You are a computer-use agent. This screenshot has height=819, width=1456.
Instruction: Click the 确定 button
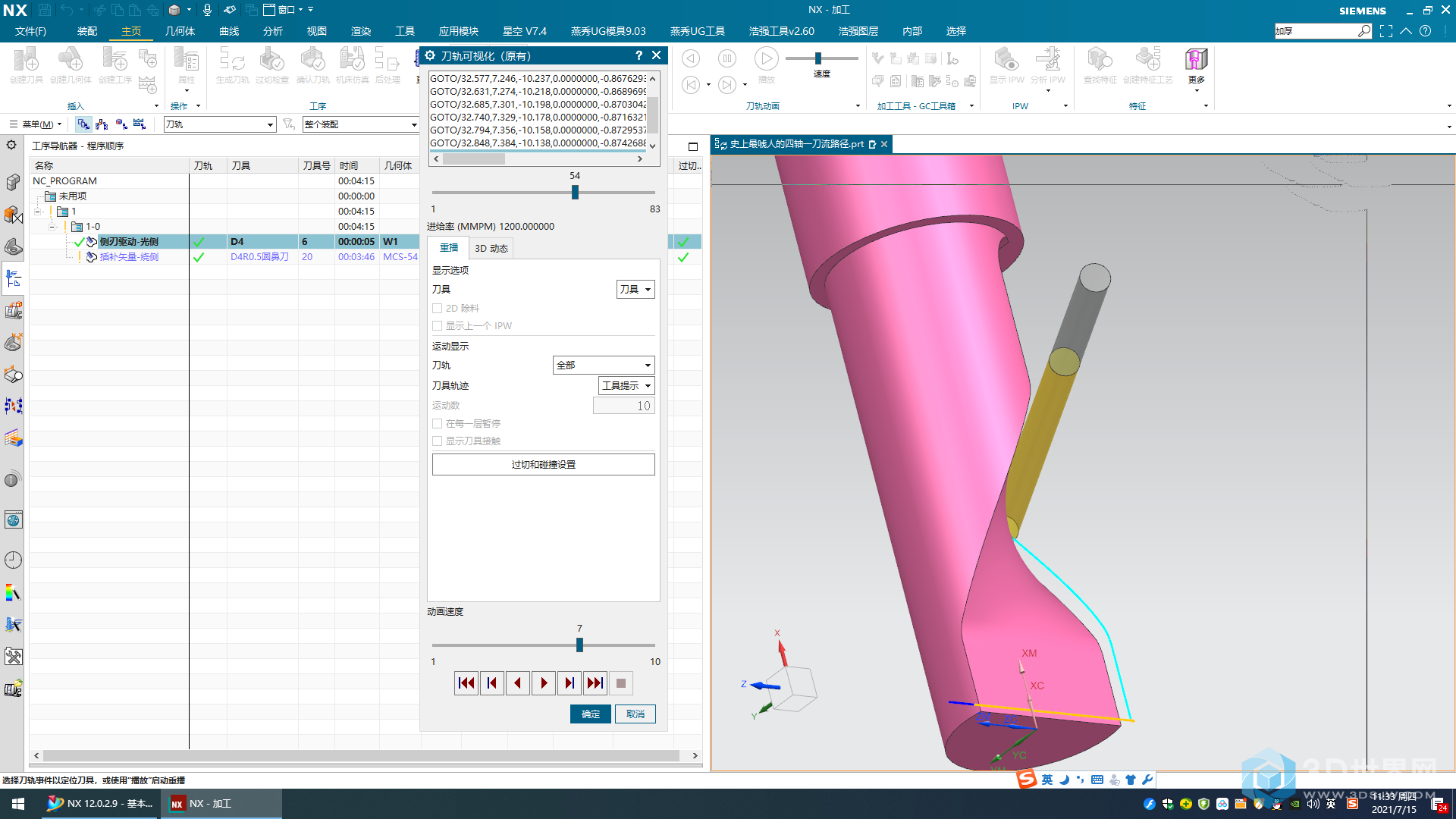pos(591,714)
